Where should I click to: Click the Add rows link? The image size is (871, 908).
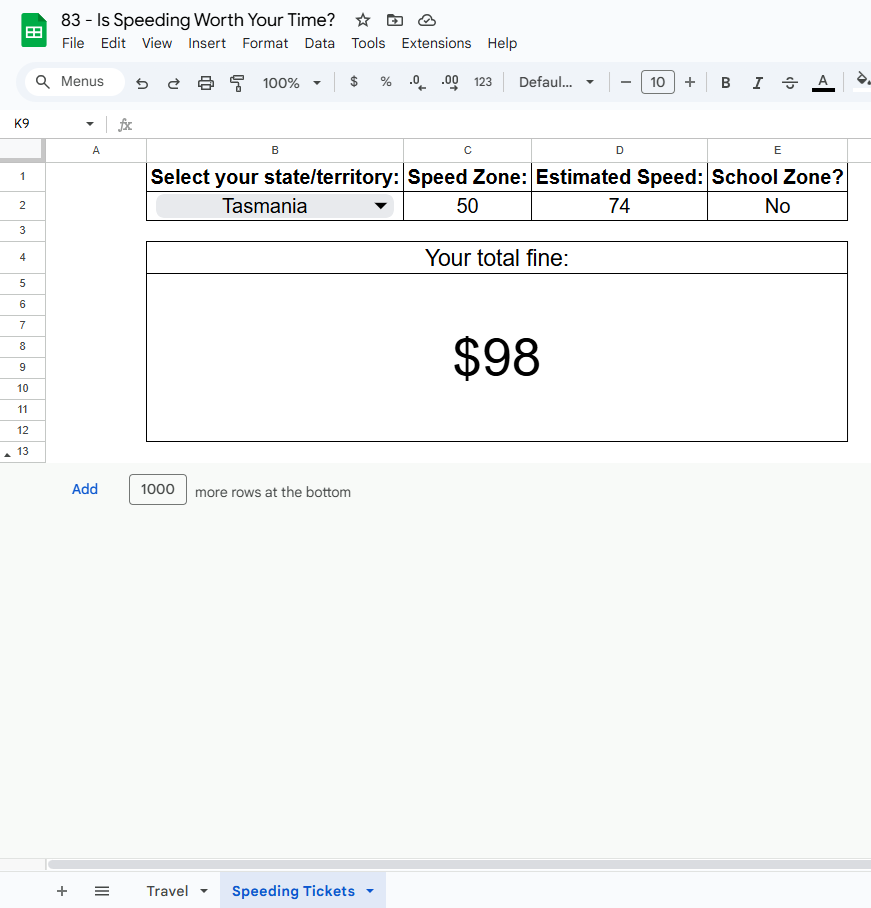point(85,489)
